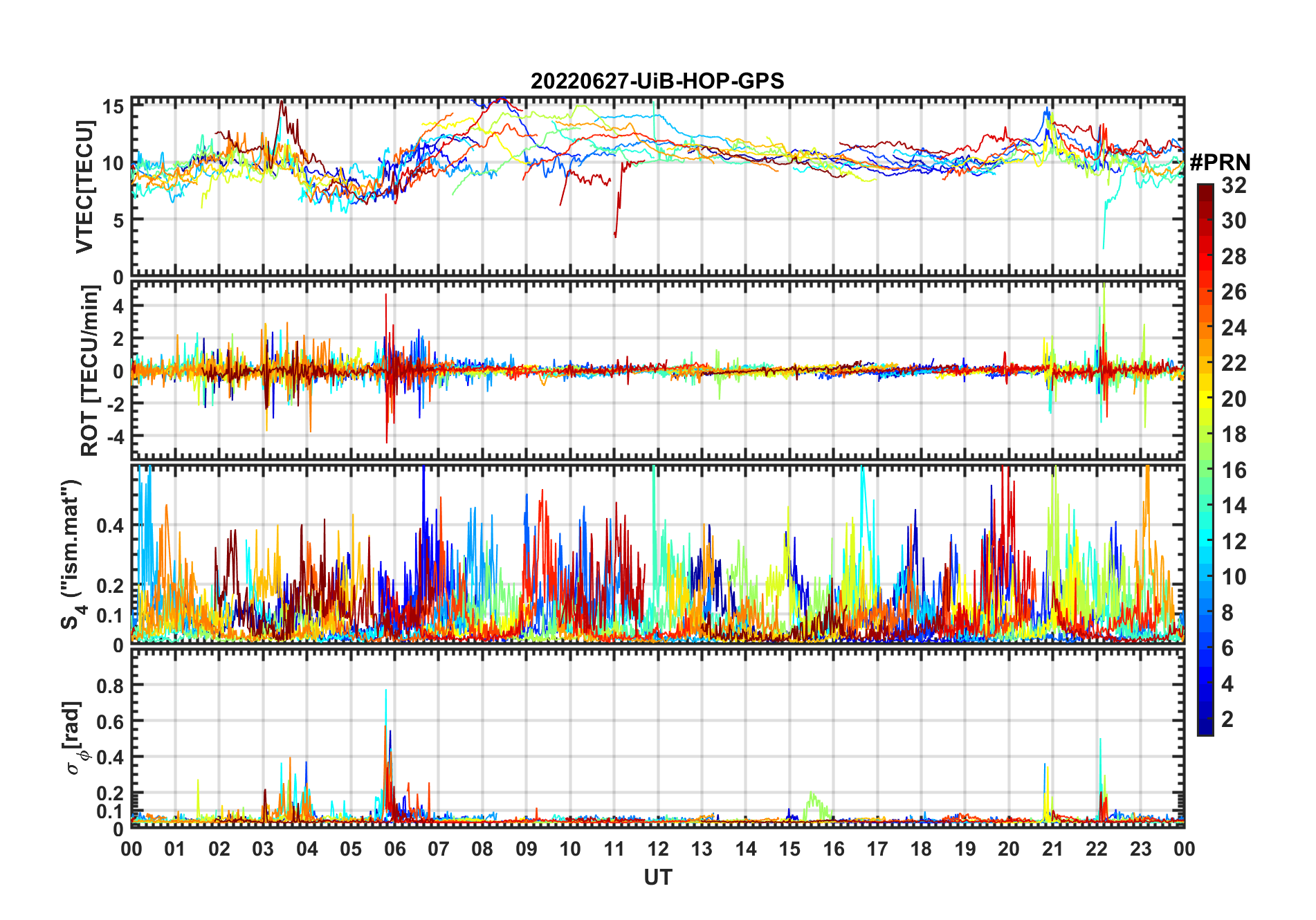This screenshot has height=920, width=1316.
Task: Click the plot title 20220627-UiB-HOP-GPS
Action: [x=657, y=82]
